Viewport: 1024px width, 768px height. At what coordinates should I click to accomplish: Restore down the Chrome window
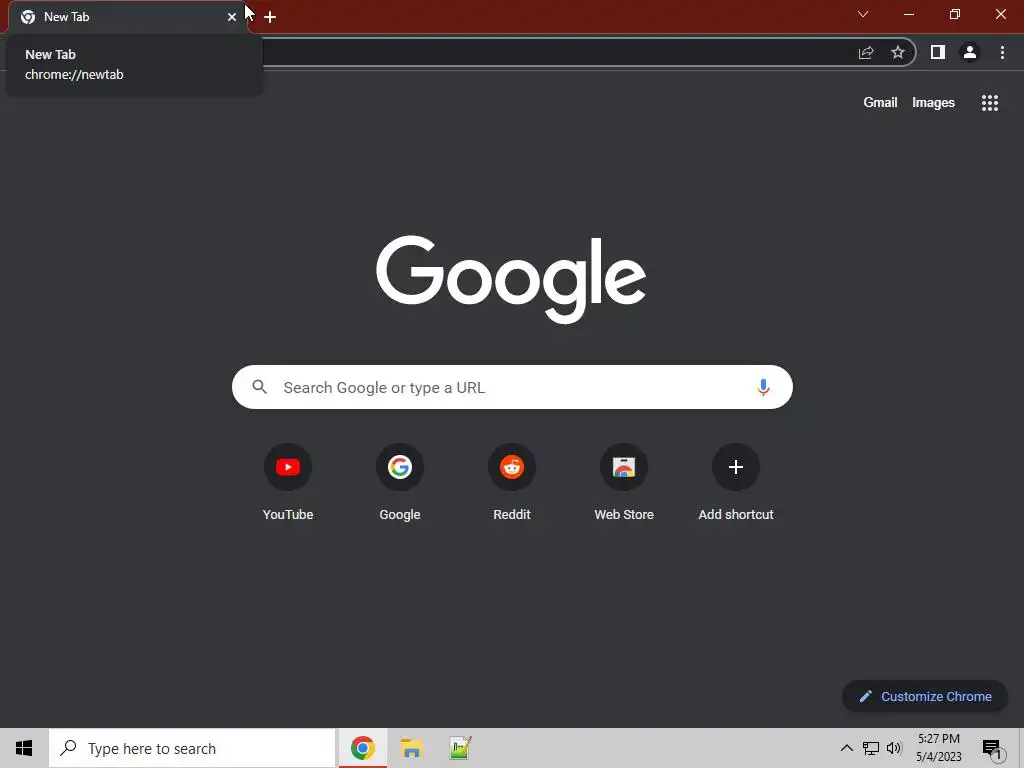click(955, 14)
